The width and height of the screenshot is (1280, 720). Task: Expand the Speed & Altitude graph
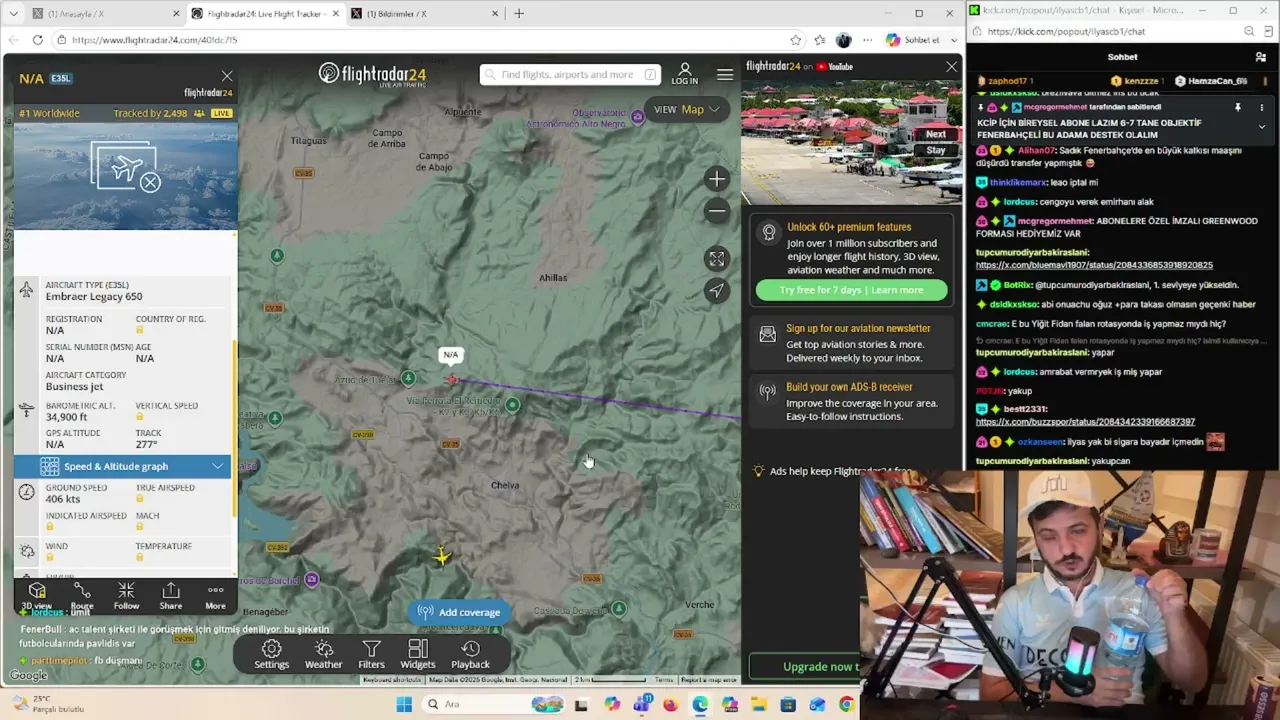tap(123, 466)
